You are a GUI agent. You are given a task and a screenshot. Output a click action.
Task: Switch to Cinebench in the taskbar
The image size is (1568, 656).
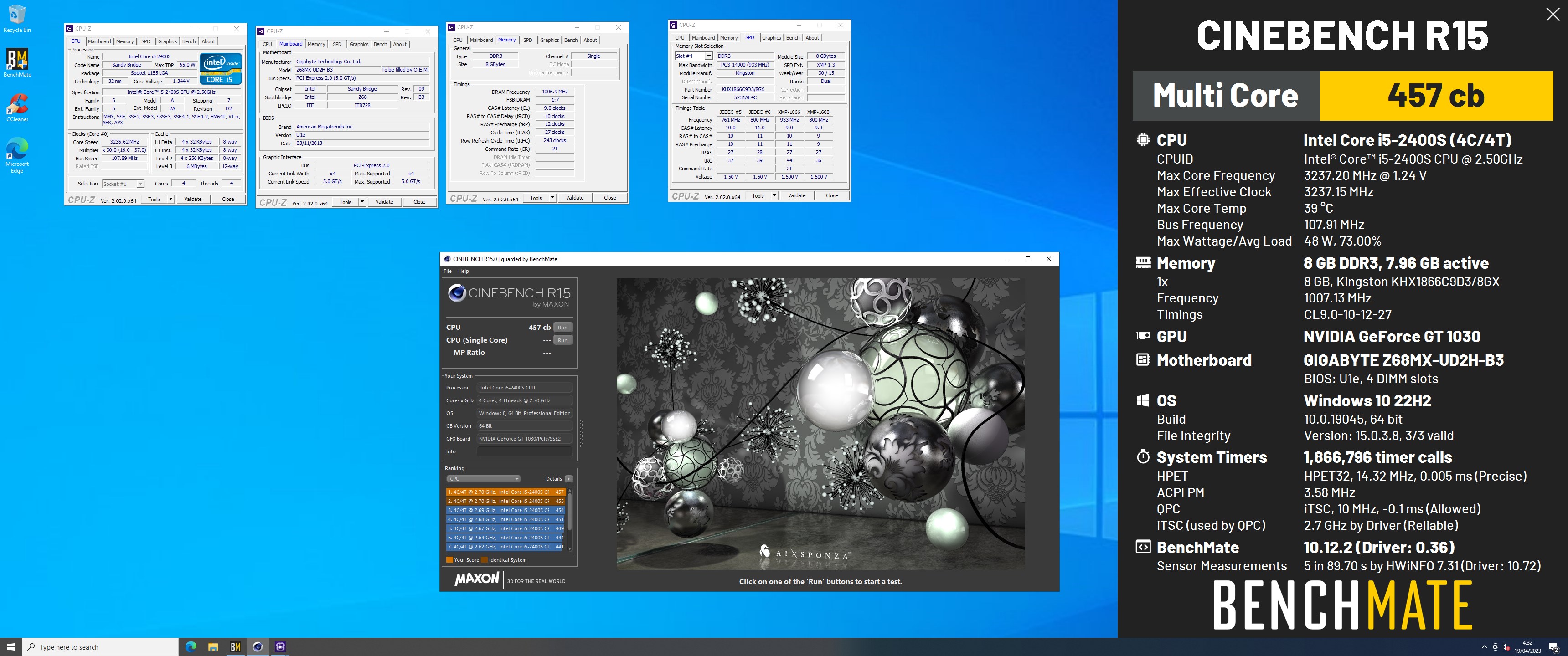coord(258,647)
